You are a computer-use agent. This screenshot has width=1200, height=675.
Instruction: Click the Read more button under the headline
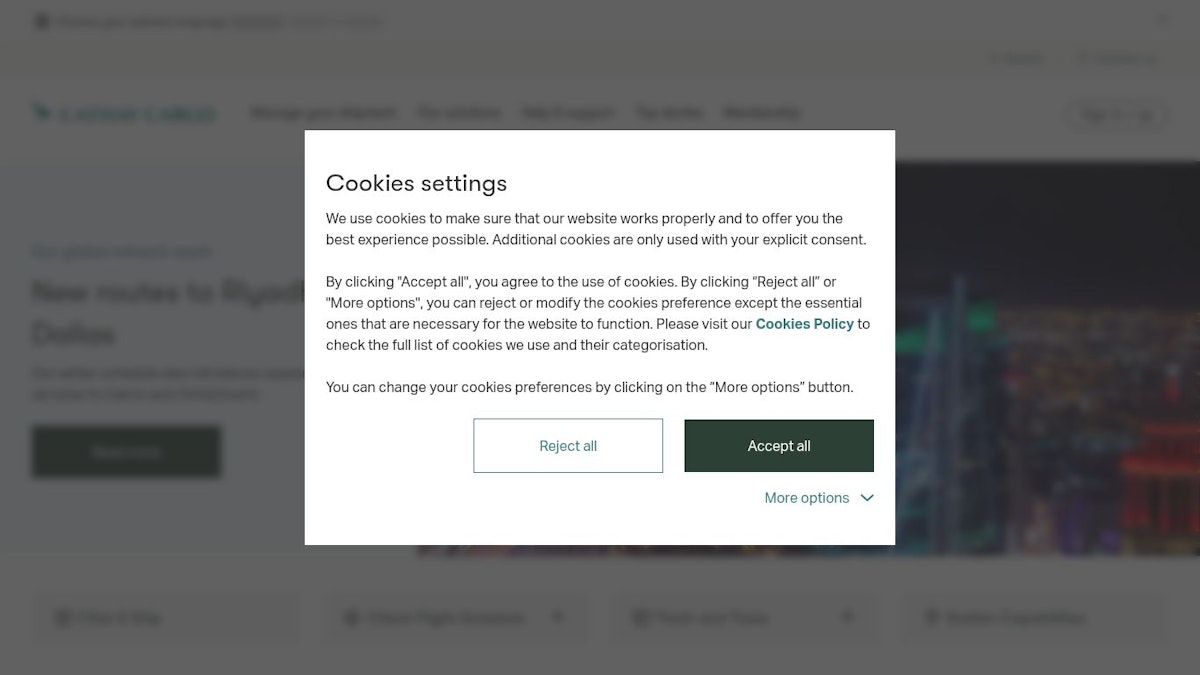click(x=126, y=452)
